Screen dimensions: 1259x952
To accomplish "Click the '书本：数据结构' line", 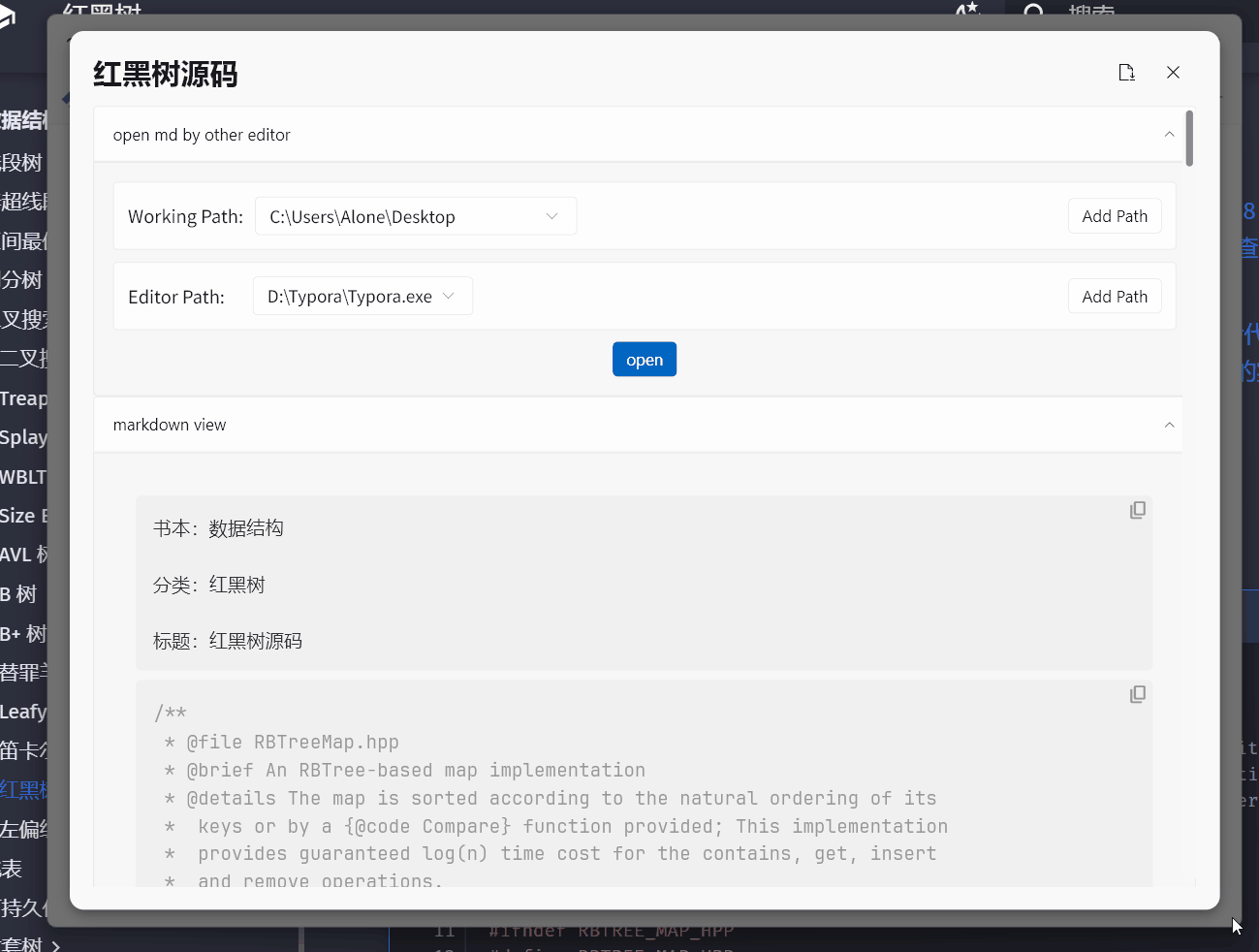I will click(x=218, y=528).
